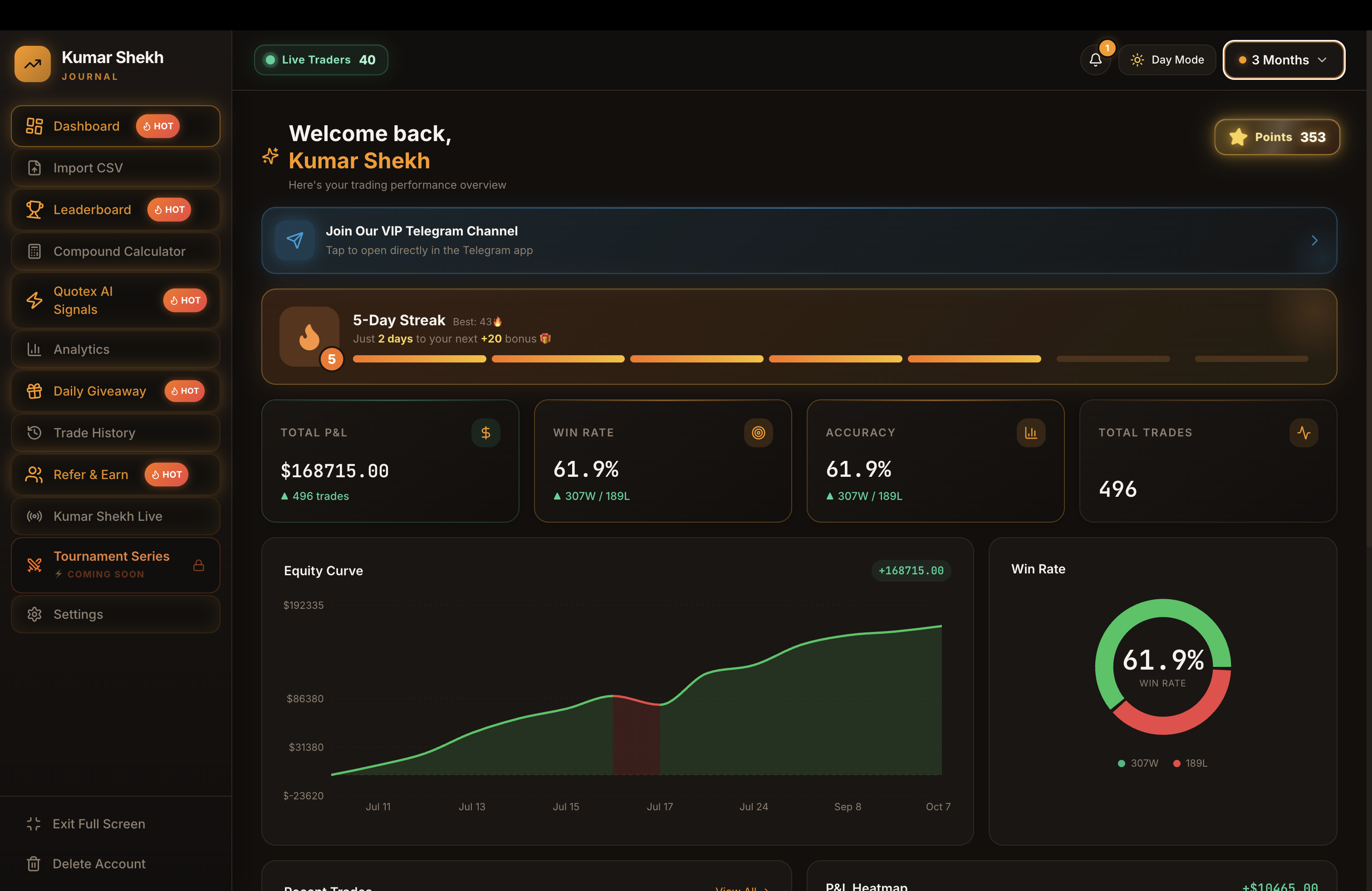
Task: Toggle Day Mode
Action: point(1167,60)
